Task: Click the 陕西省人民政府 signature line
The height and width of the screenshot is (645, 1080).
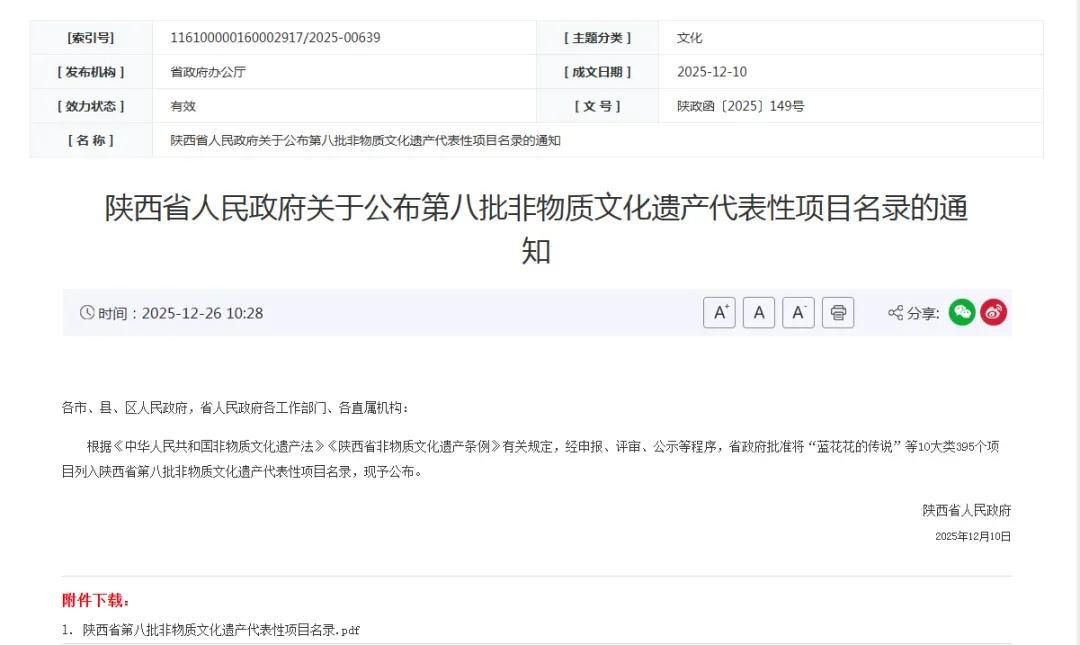Action: point(966,510)
